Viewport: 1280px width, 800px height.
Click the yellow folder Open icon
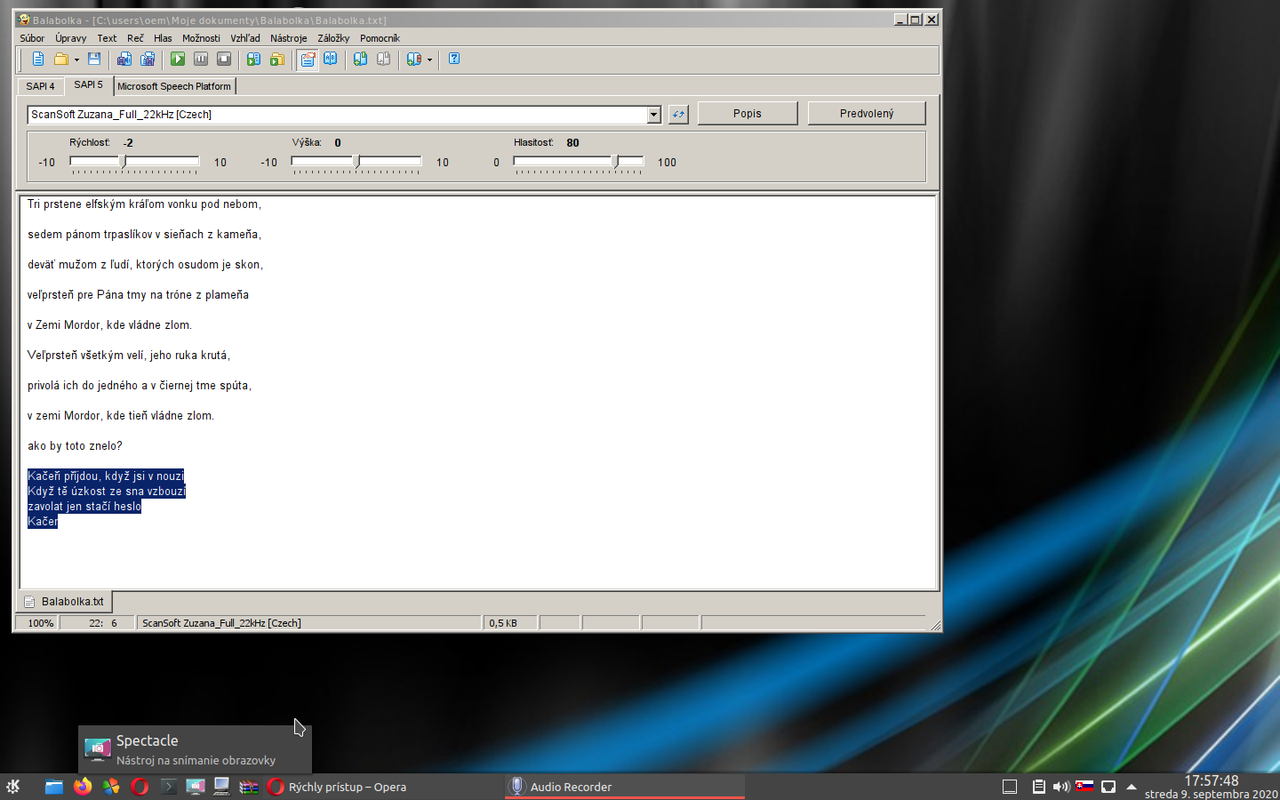(61, 59)
